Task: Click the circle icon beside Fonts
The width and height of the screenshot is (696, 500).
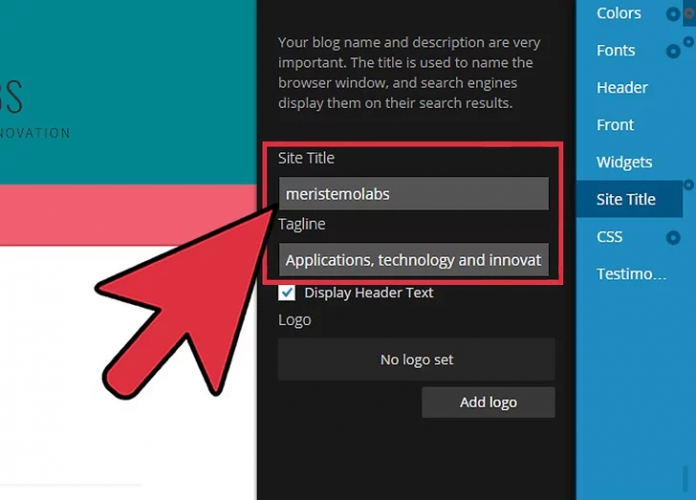Action: tap(673, 51)
